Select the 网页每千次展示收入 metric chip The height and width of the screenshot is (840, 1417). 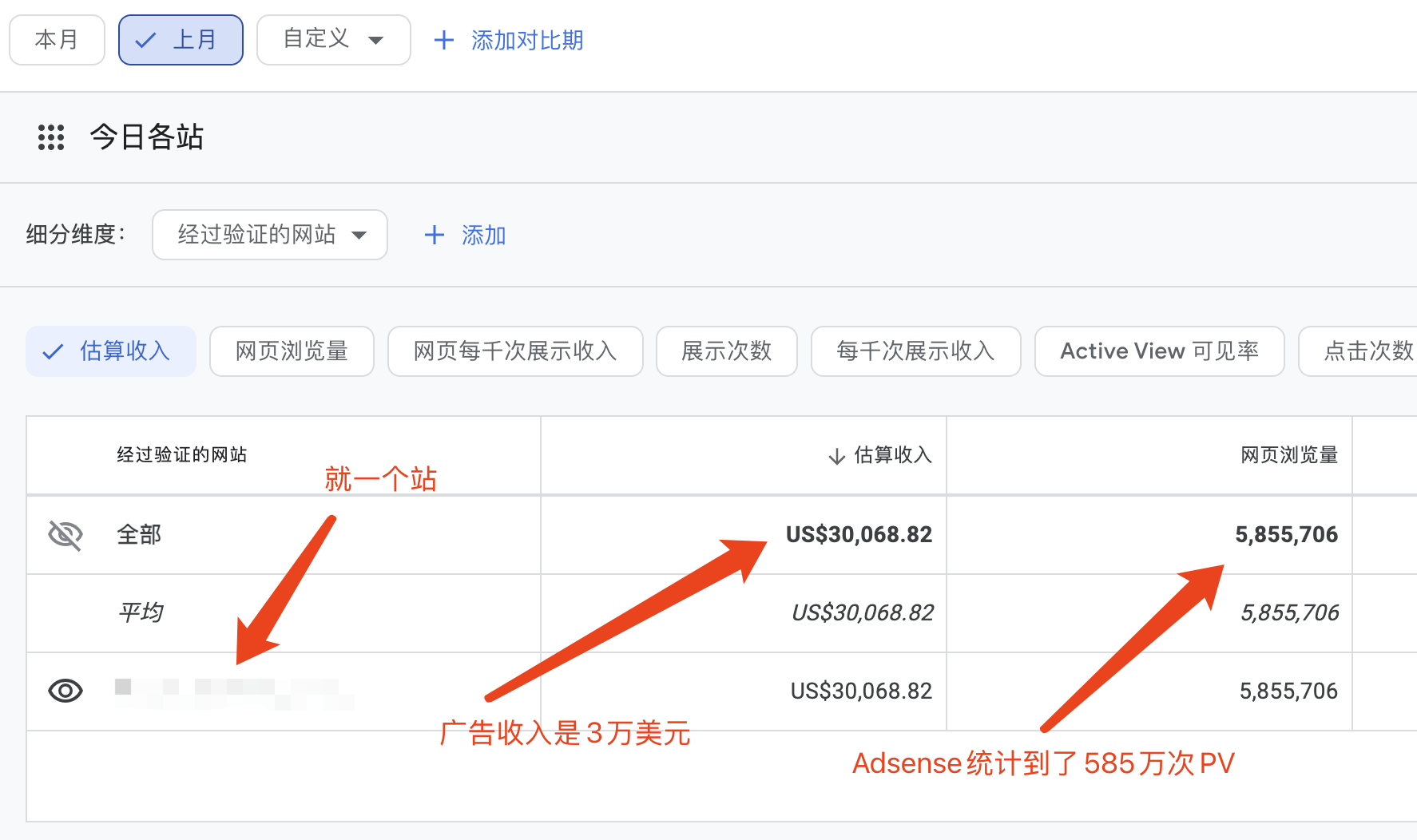tap(515, 351)
